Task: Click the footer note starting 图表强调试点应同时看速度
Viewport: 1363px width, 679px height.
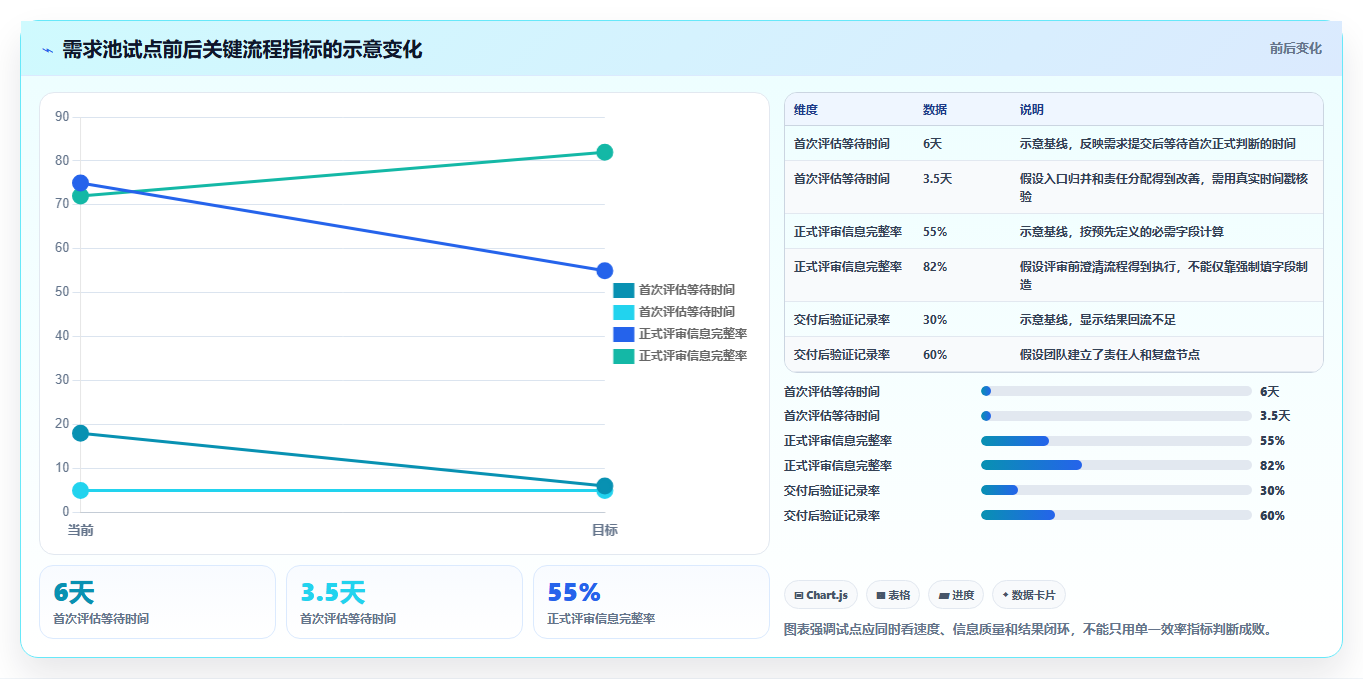Action: point(1032,630)
